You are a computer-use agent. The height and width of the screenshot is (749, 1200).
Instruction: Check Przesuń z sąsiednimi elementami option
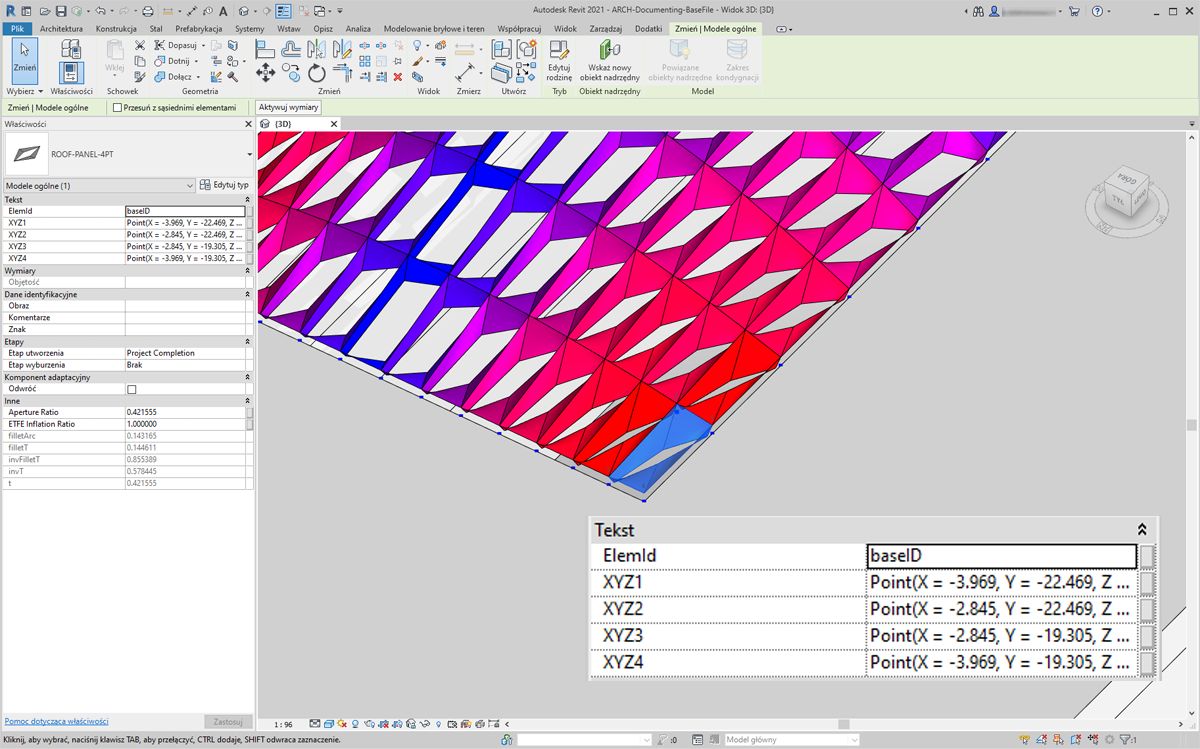pyautogui.click(x=117, y=107)
